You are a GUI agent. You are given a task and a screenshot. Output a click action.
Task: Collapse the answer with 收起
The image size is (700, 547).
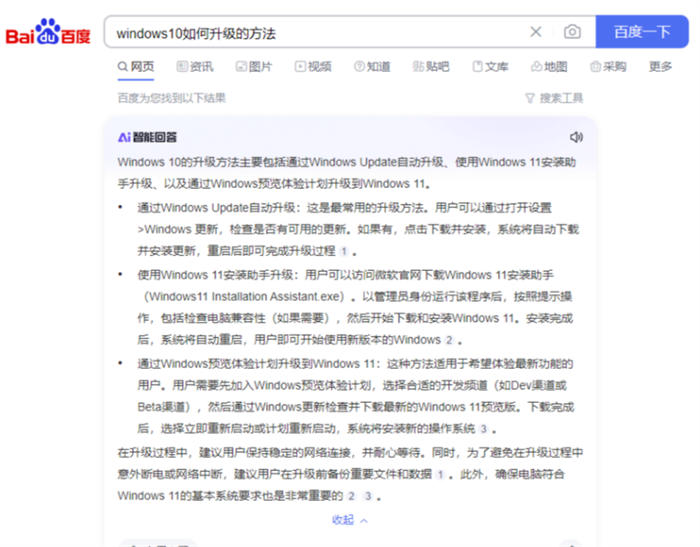(x=350, y=520)
